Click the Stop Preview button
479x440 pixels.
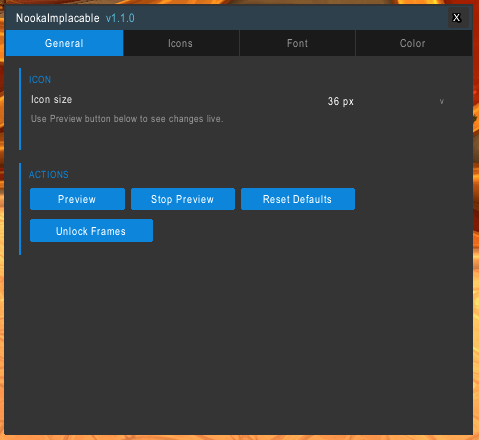tap(183, 199)
